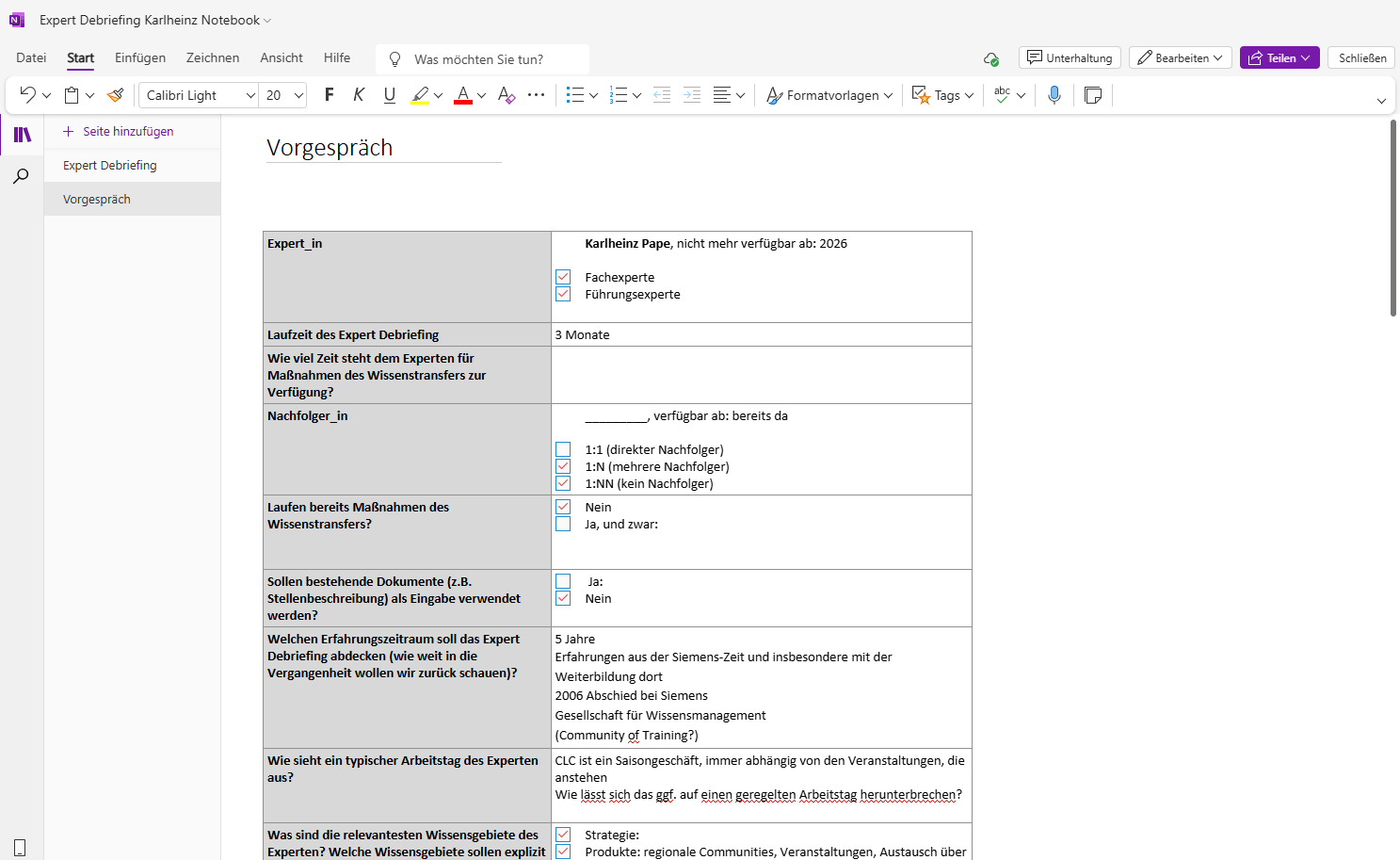Toggle bold formatting in the toolbar
The height and width of the screenshot is (860, 1400).
click(x=329, y=95)
